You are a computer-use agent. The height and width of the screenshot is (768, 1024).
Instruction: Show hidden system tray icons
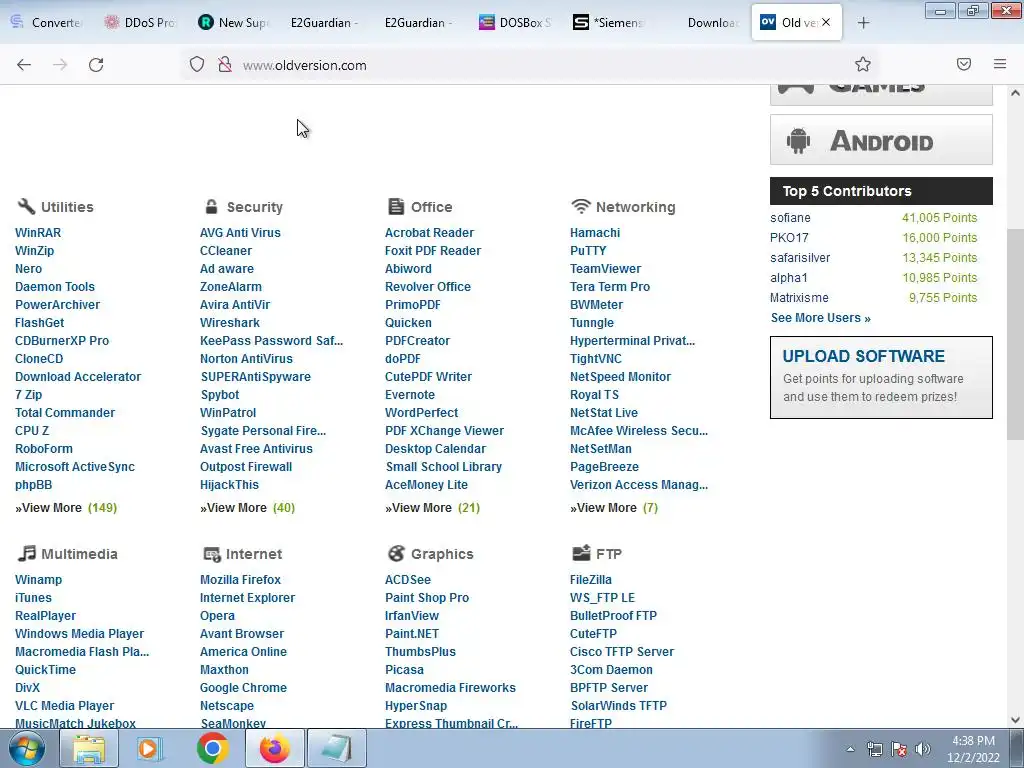pos(850,749)
